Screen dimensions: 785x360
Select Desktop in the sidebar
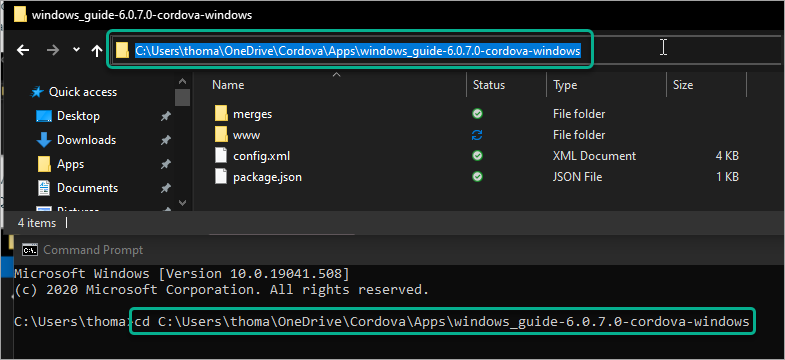(x=78, y=116)
